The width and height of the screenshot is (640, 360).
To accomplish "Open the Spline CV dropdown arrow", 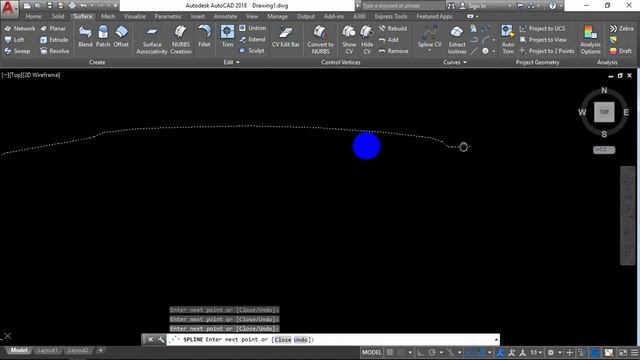I will (x=429, y=51).
